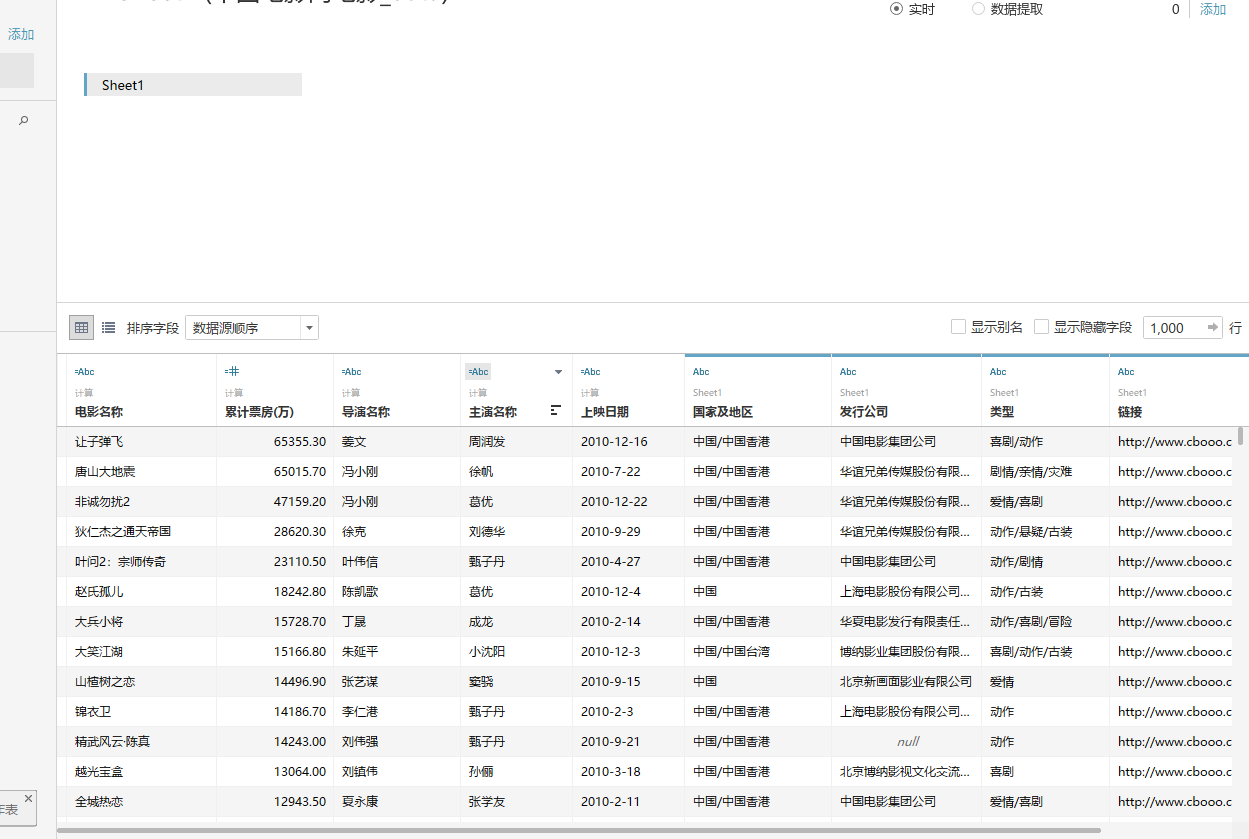Click Abc type icon of 国家及地区 column
Screen dimensions: 1249x839
tap(701, 372)
